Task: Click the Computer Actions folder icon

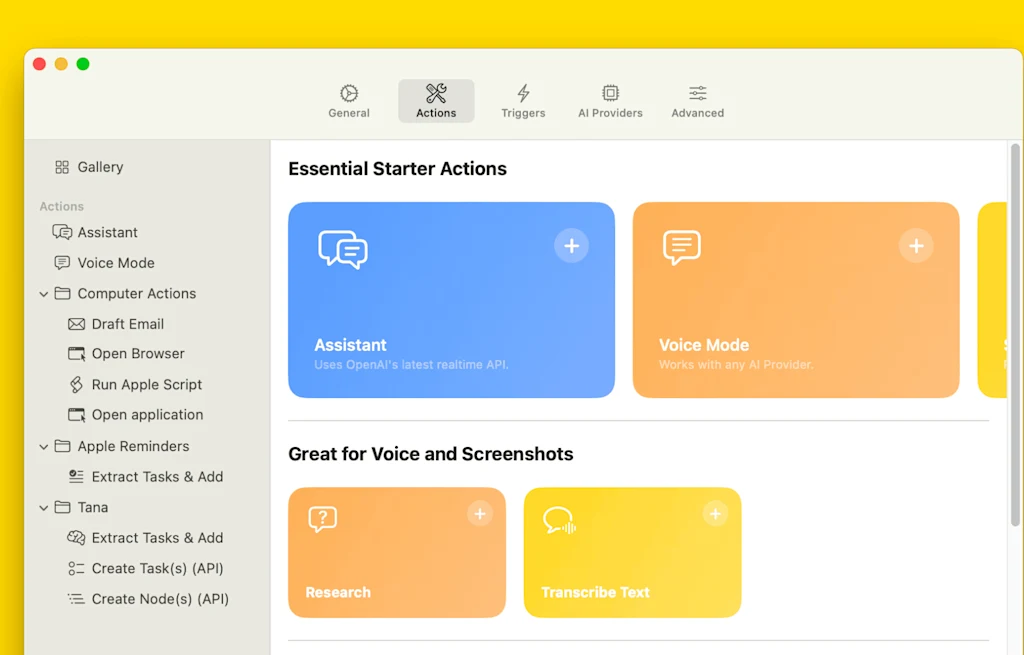Action: (x=62, y=293)
